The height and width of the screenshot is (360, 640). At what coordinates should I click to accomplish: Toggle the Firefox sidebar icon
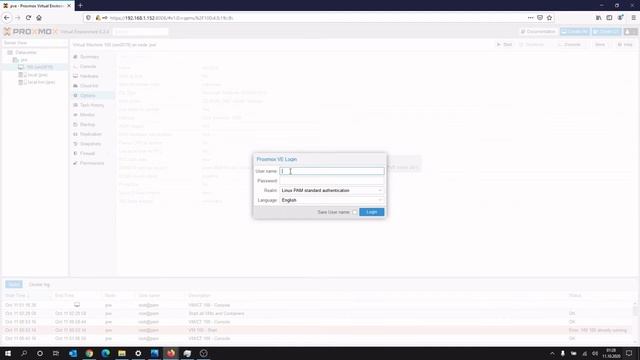[609, 18]
